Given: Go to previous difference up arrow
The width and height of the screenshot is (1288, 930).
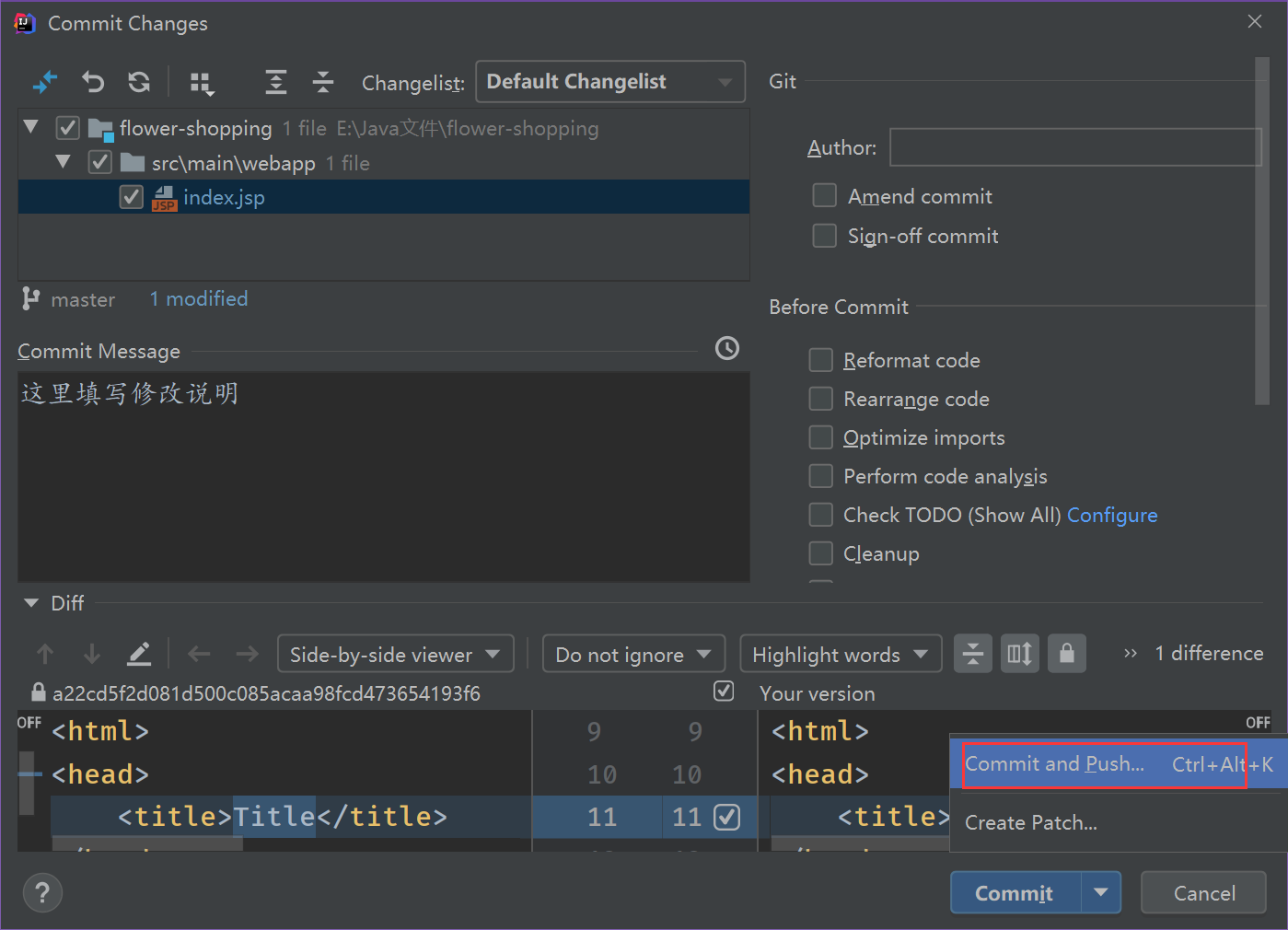Looking at the screenshot, I should coord(45,654).
